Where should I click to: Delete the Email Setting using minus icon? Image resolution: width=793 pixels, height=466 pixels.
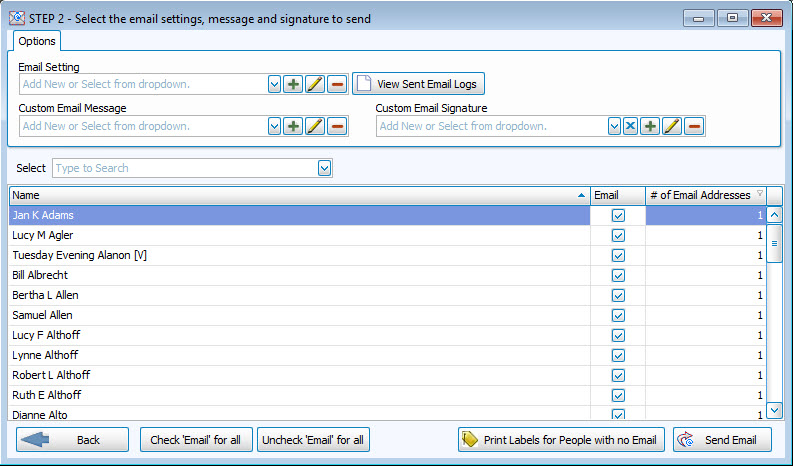[x=337, y=85]
